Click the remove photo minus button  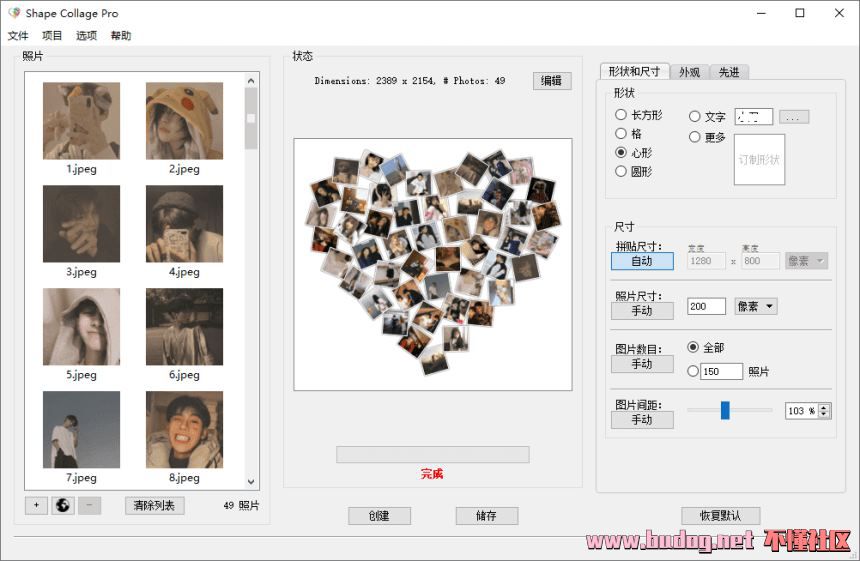click(89, 506)
